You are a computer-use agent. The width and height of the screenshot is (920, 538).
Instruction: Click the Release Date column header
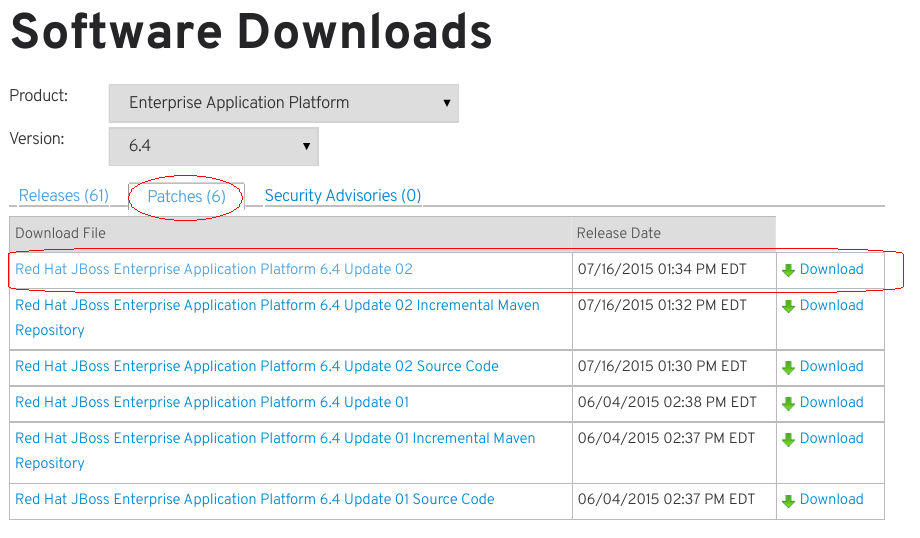tap(674, 233)
